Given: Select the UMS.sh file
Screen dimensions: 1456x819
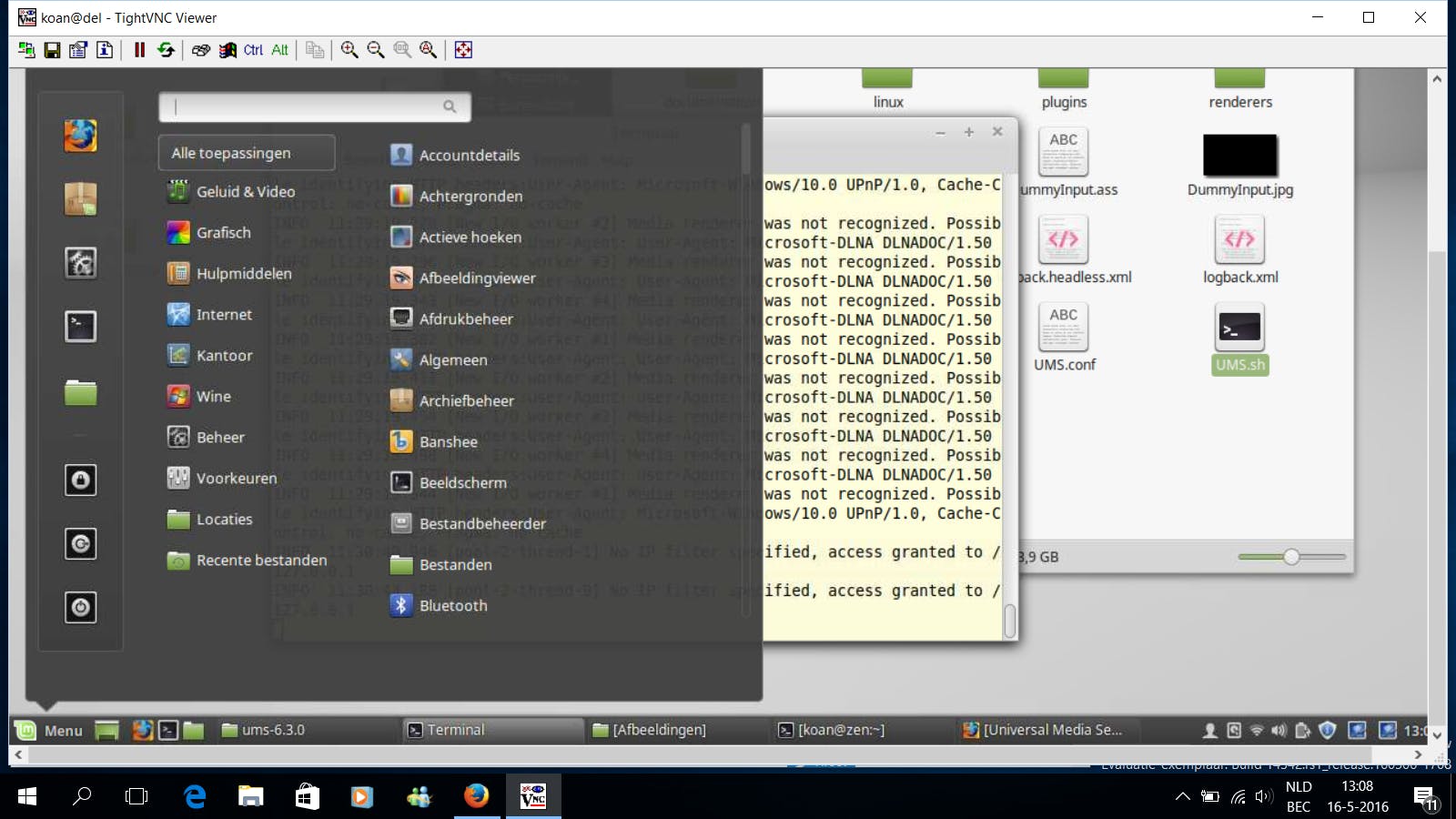Looking at the screenshot, I should coord(1240,339).
